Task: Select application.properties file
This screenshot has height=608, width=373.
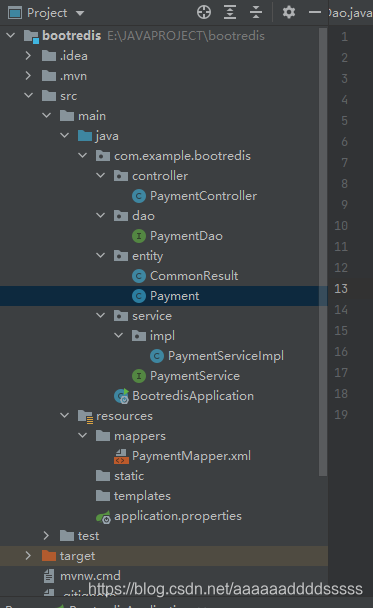Action: [x=178, y=516]
